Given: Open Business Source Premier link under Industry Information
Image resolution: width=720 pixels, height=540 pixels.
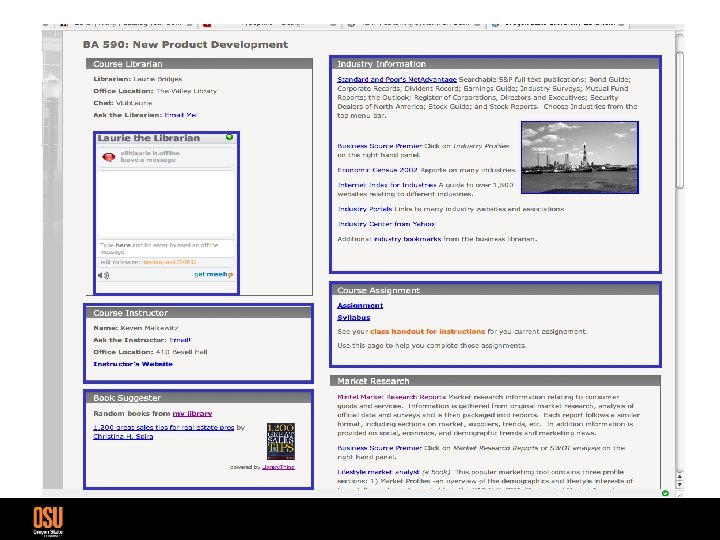Looking at the screenshot, I should coord(380,146).
